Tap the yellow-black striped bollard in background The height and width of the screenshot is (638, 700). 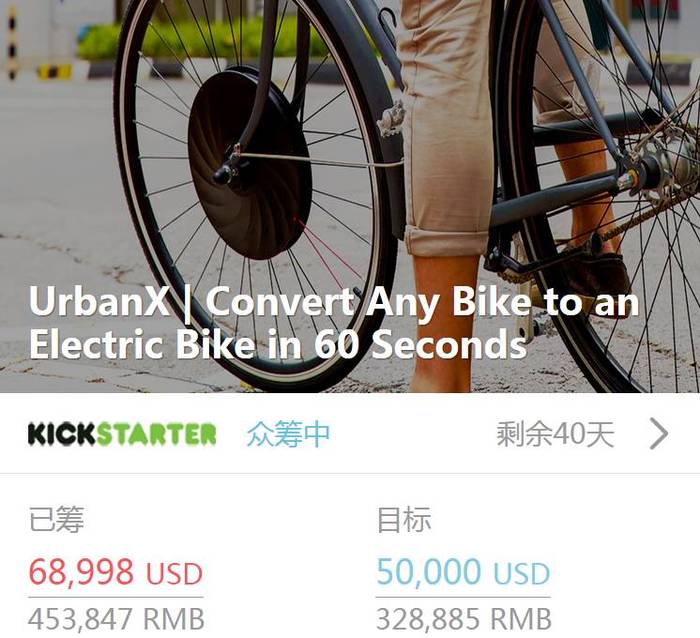[12, 42]
